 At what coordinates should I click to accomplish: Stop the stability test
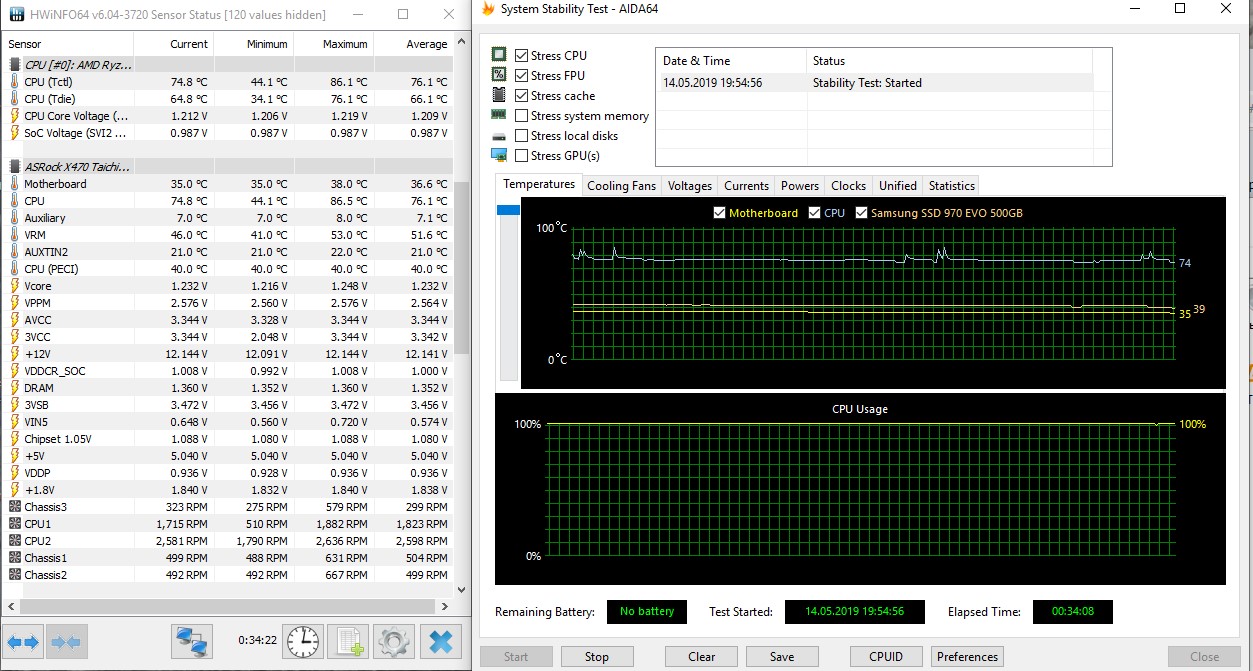pyautogui.click(x=597, y=657)
